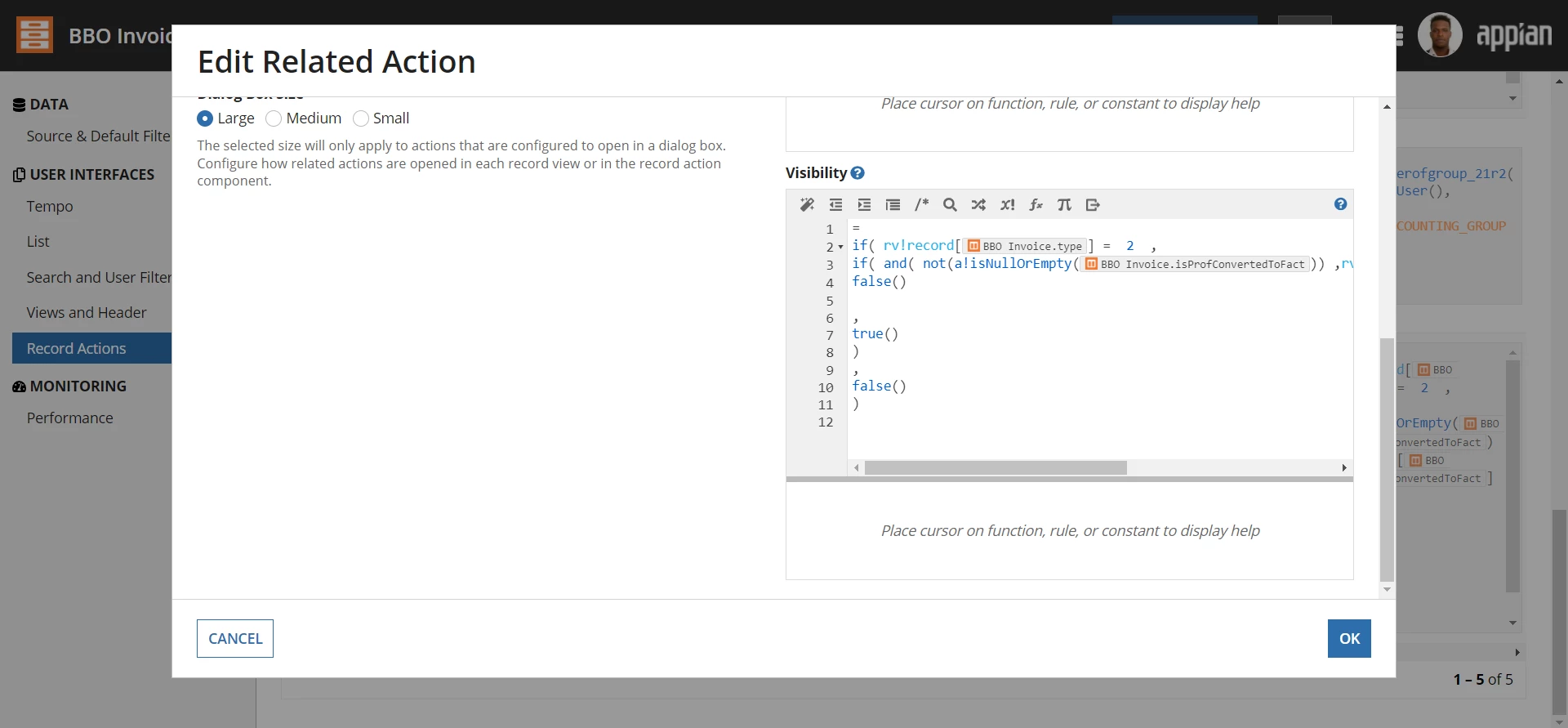Image resolution: width=1568 pixels, height=728 pixels.
Task: Open find with the magnifier icon
Action: pyautogui.click(x=950, y=204)
